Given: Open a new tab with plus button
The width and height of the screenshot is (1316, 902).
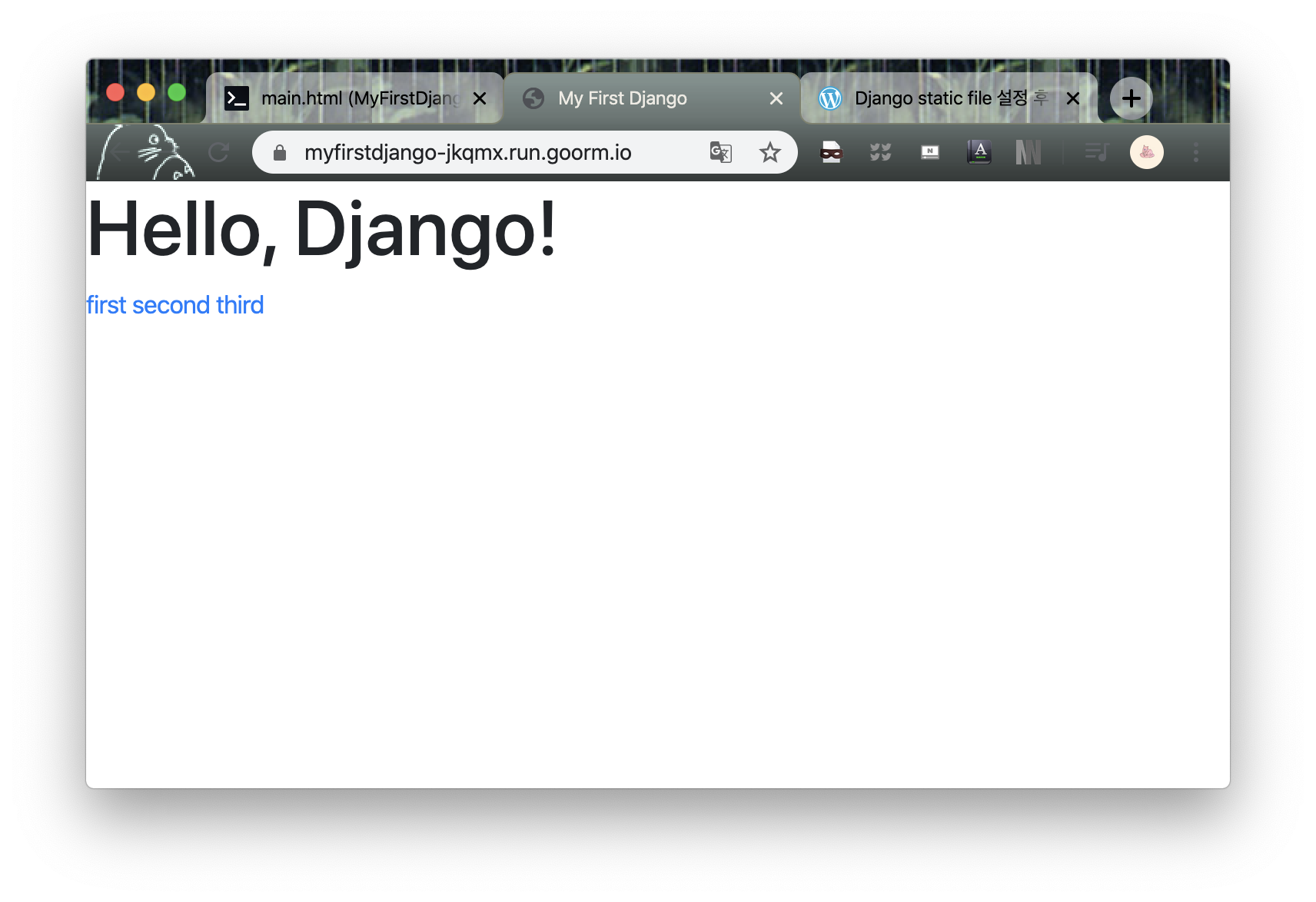Looking at the screenshot, I should pos(1131,98).
